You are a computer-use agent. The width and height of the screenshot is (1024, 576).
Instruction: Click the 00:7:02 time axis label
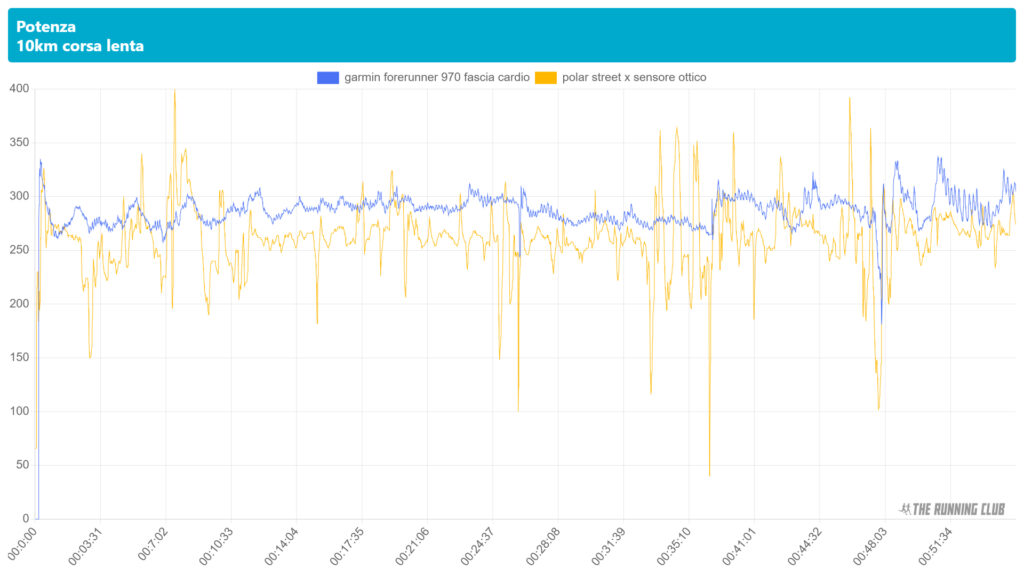[153, 544]
